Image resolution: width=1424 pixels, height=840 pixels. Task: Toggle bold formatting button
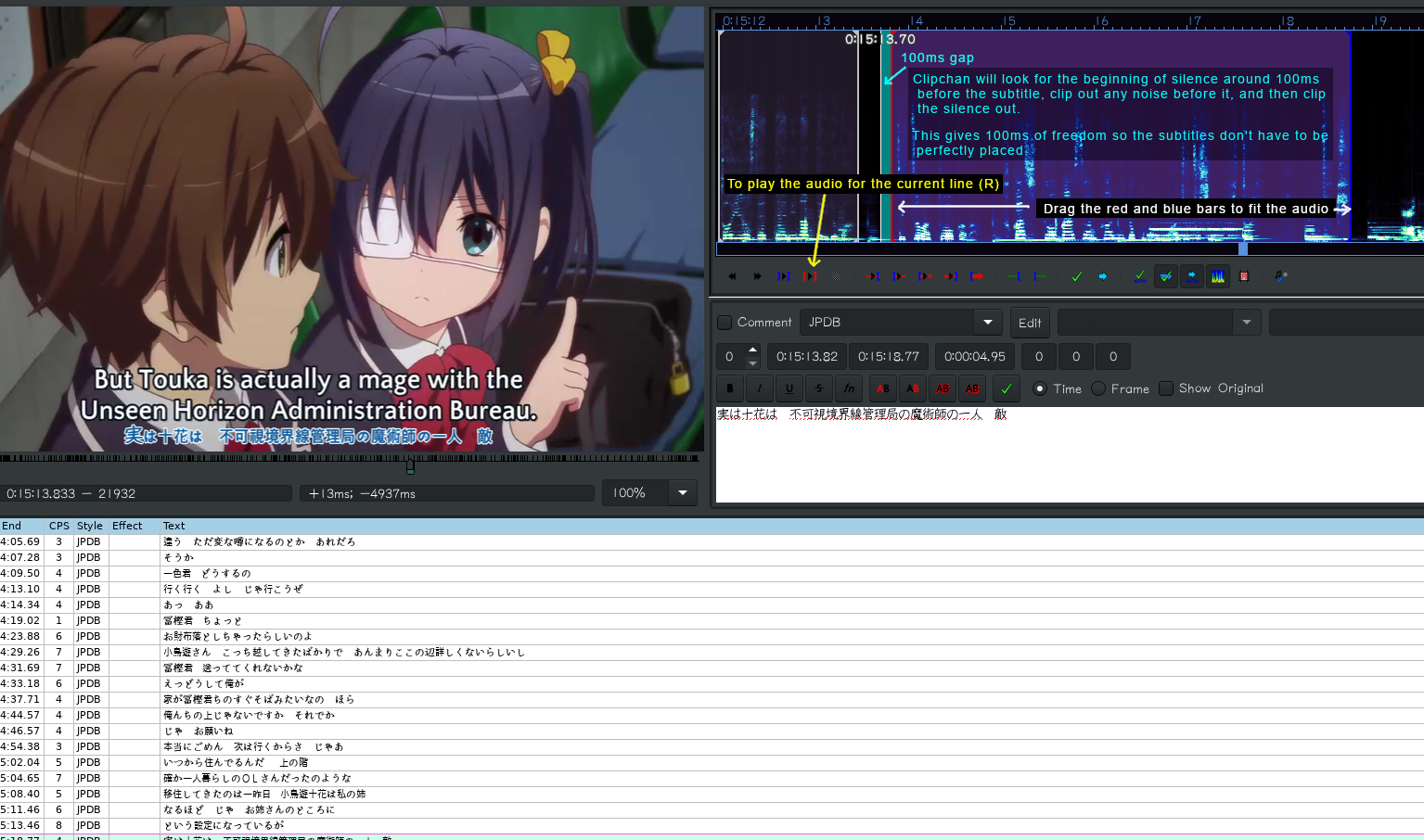pyautogui.click(x=730, y=388)
